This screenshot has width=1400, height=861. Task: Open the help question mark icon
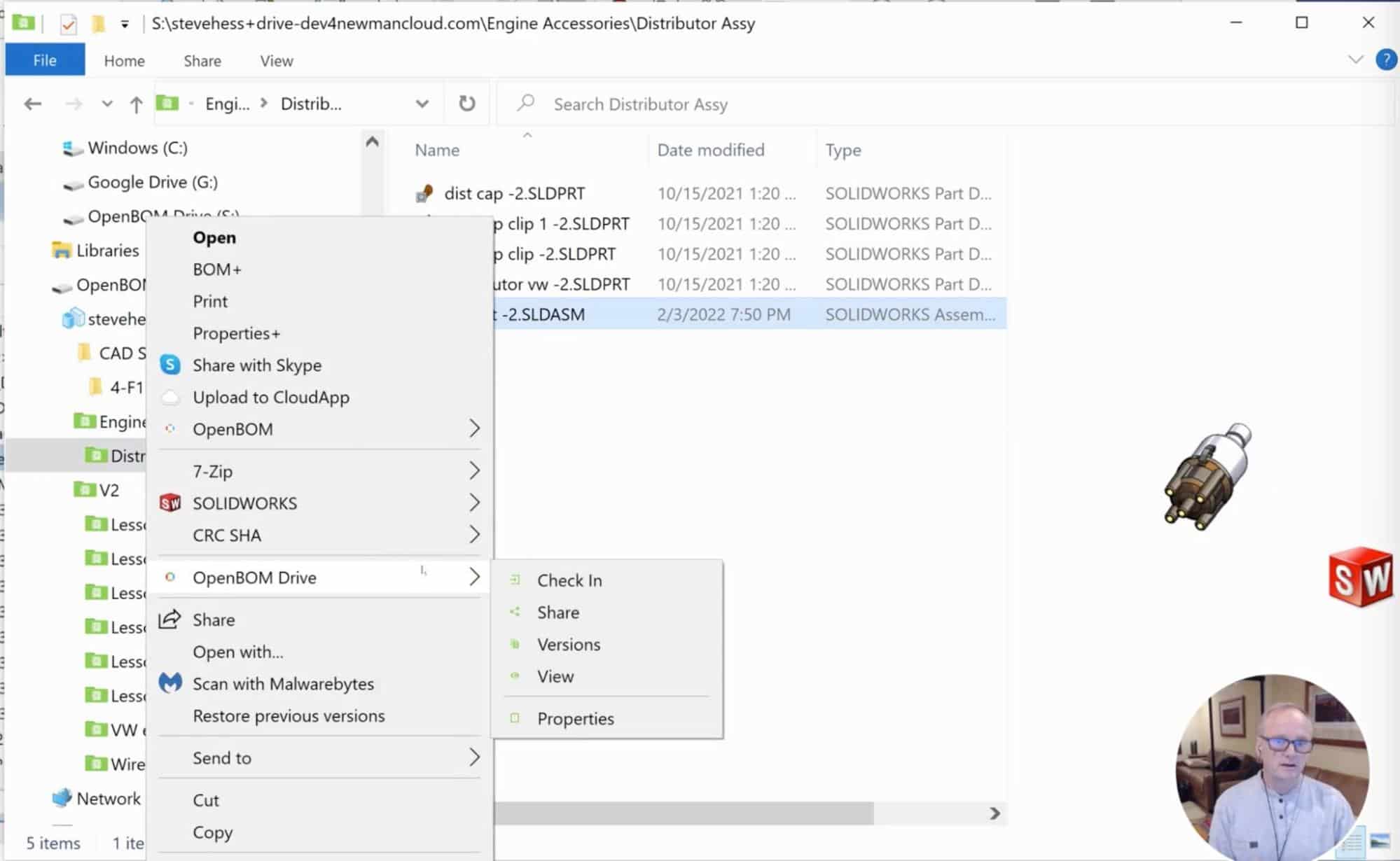click(x=1385, y=59)
